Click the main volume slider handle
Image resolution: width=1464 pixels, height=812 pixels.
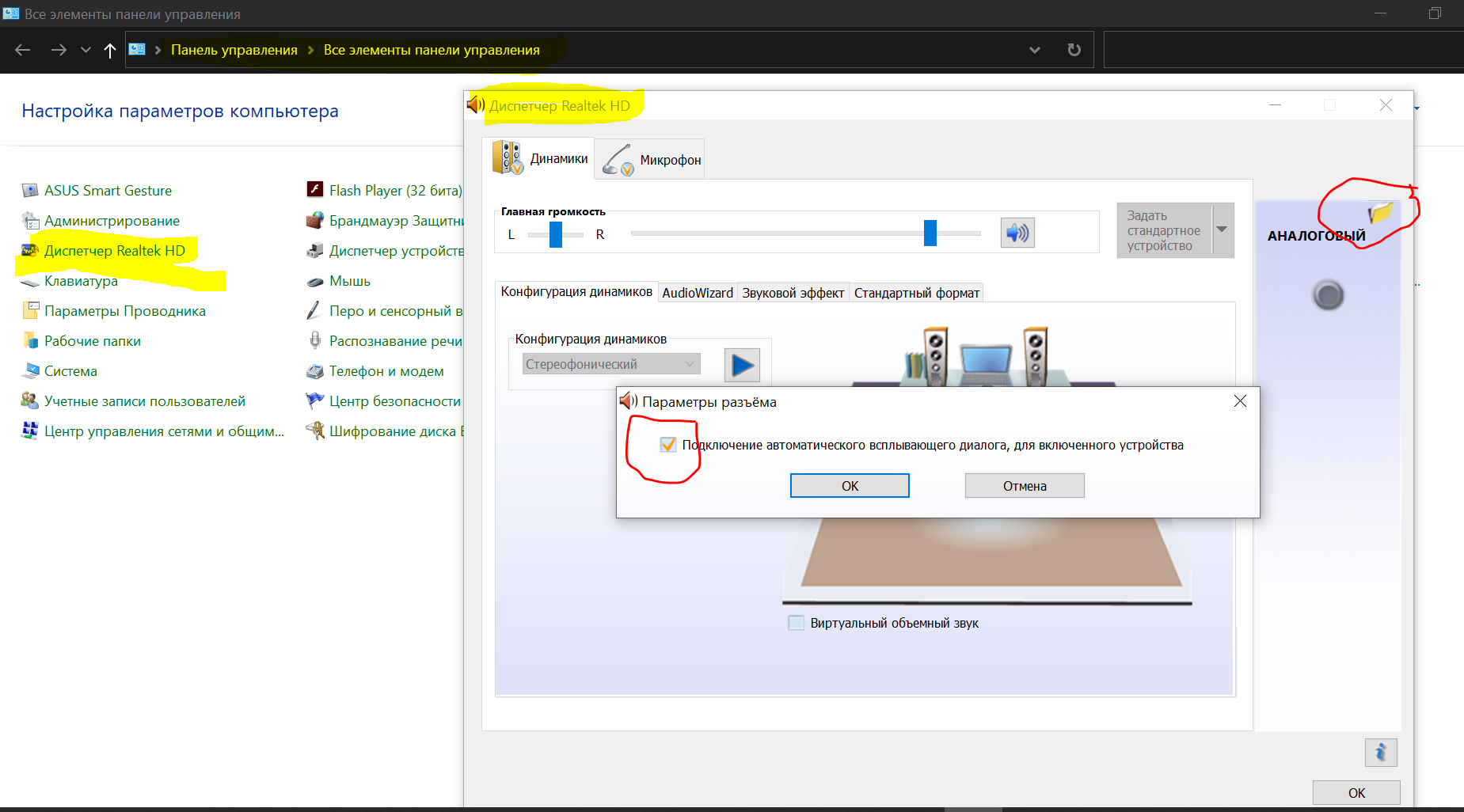[x=930, y=233]
